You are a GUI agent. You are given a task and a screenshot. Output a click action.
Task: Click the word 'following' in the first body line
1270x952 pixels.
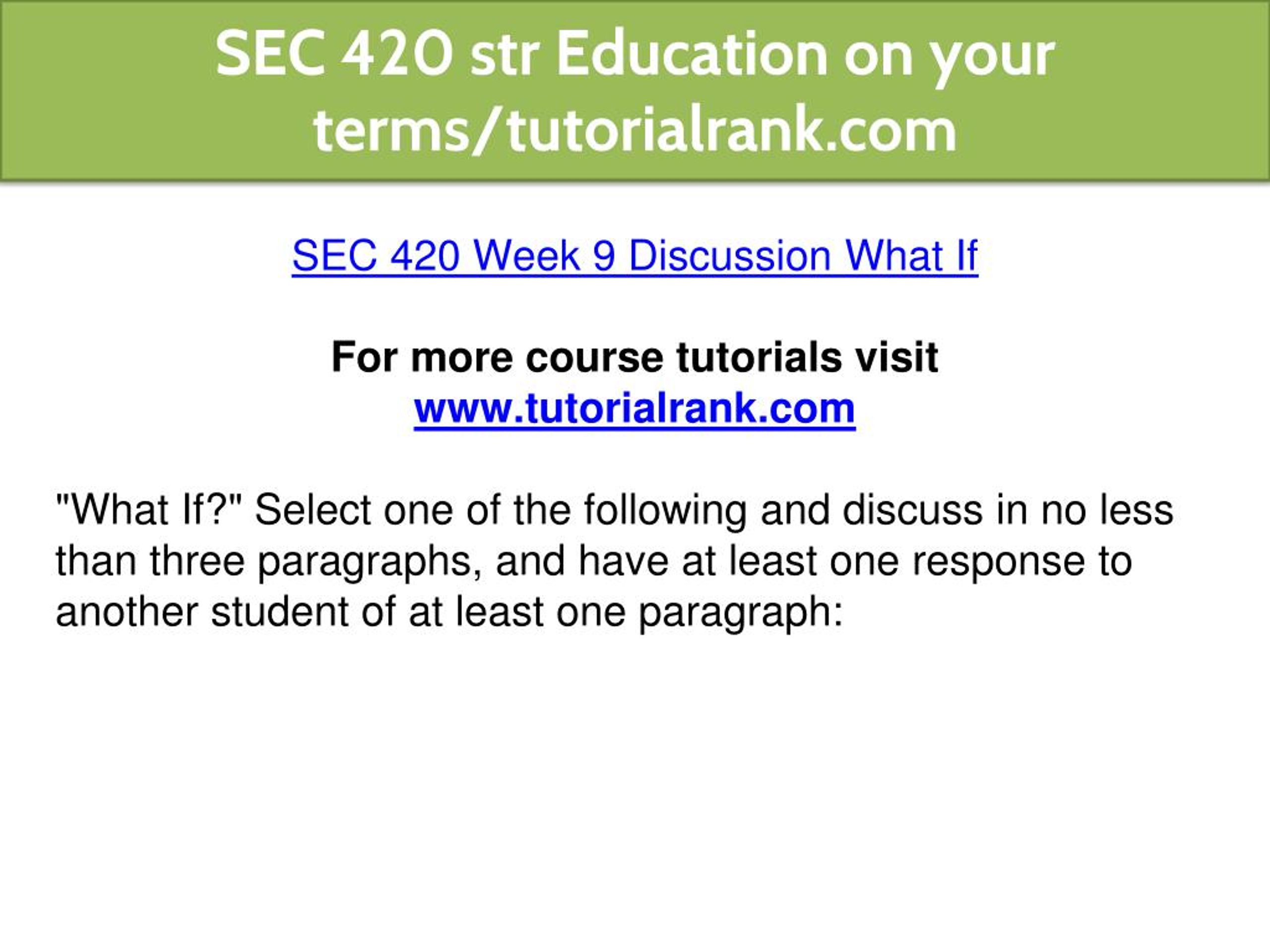click(665, 511)
